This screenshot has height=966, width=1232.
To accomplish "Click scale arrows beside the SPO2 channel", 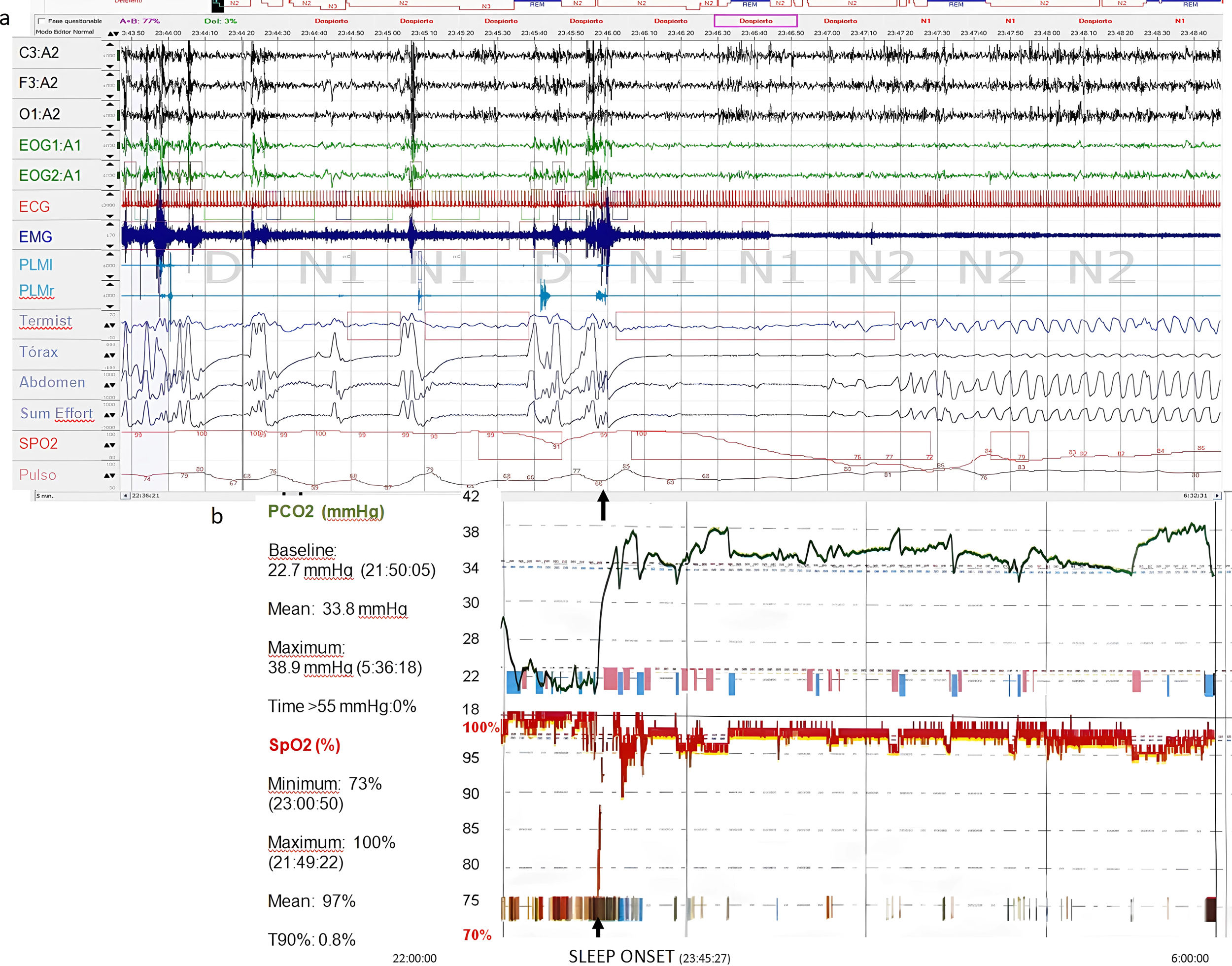I will [x=109, y=446].
